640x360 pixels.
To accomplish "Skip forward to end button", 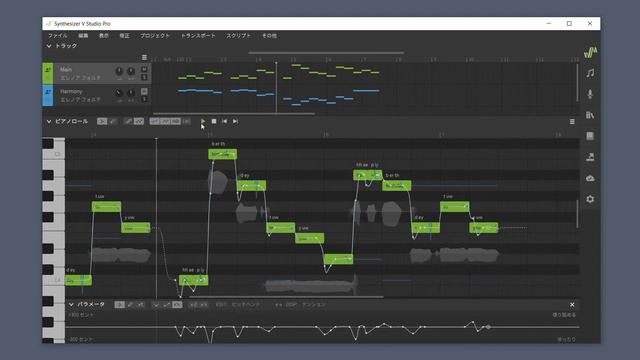I will (235, 121).
